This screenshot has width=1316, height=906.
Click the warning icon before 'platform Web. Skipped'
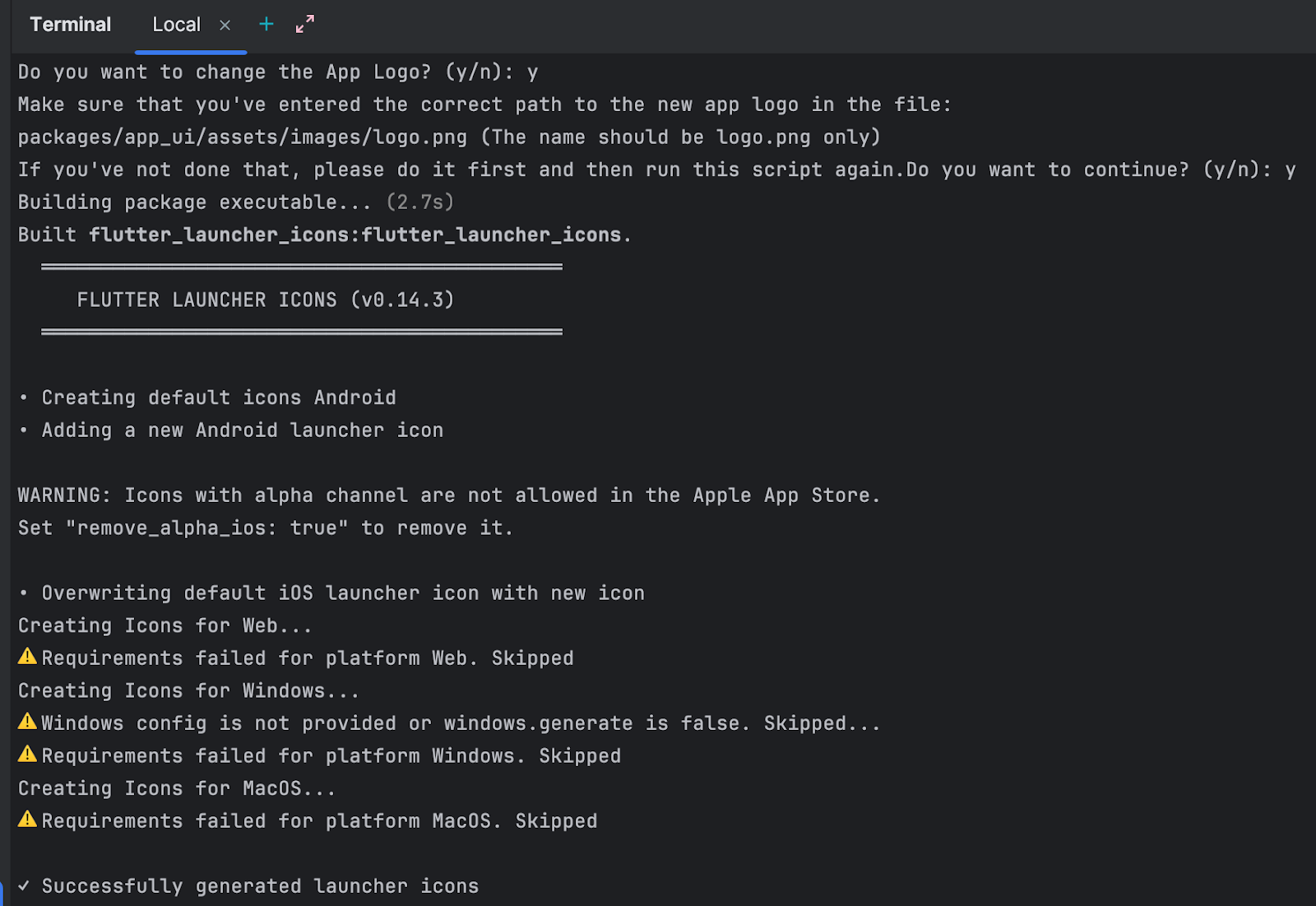(x=28, y=657)
